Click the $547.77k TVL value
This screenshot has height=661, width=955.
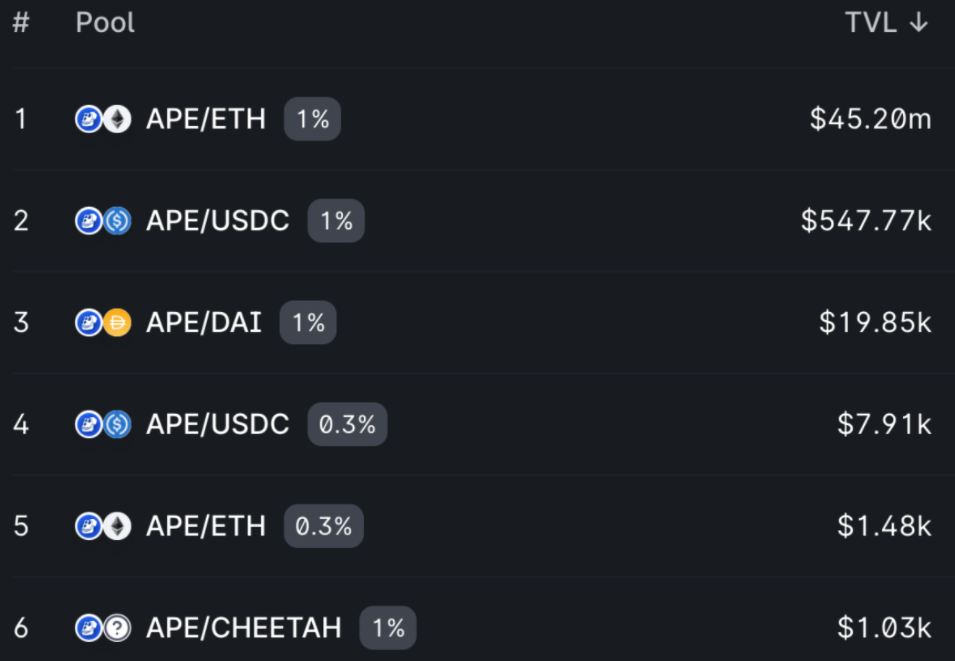[866, 221]
